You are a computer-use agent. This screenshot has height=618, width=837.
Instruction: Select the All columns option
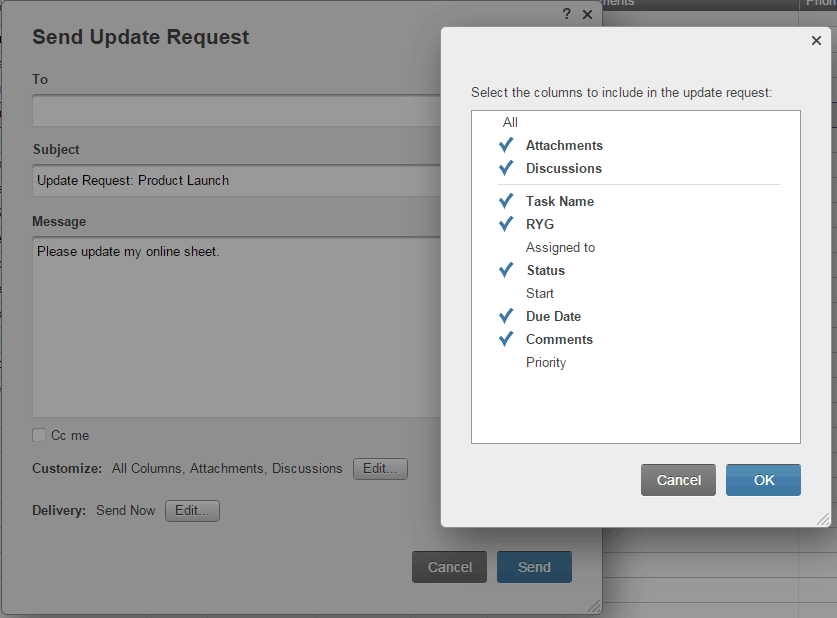point(510,122)
